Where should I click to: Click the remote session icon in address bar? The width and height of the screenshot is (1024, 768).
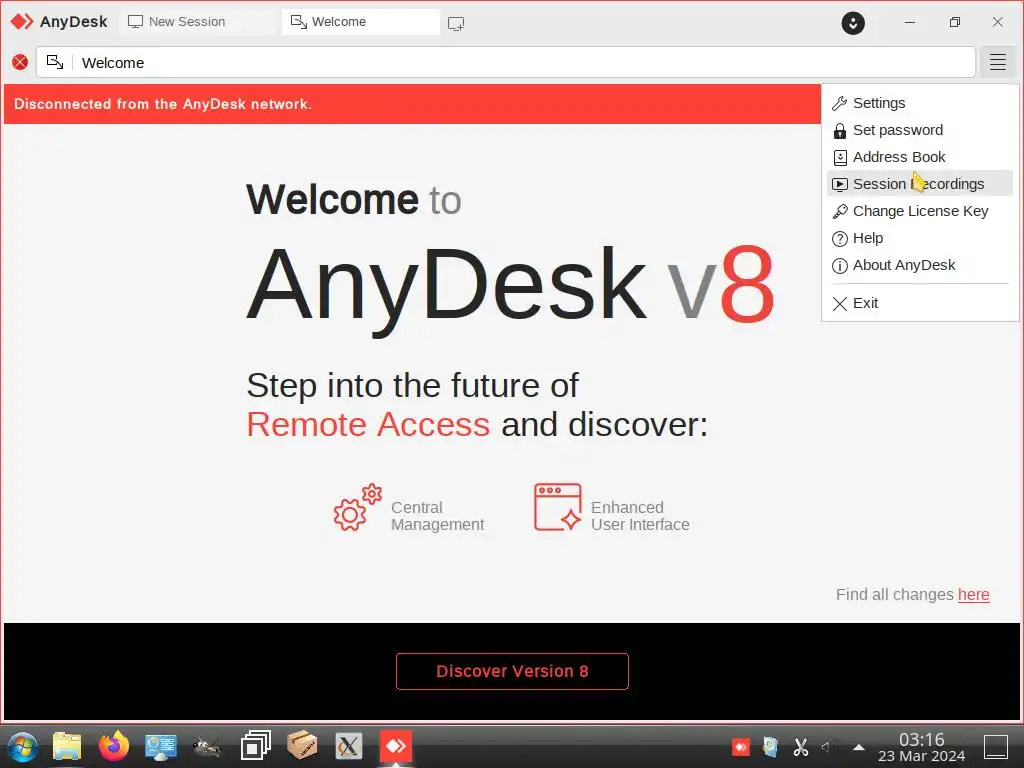tap(55, 62)
